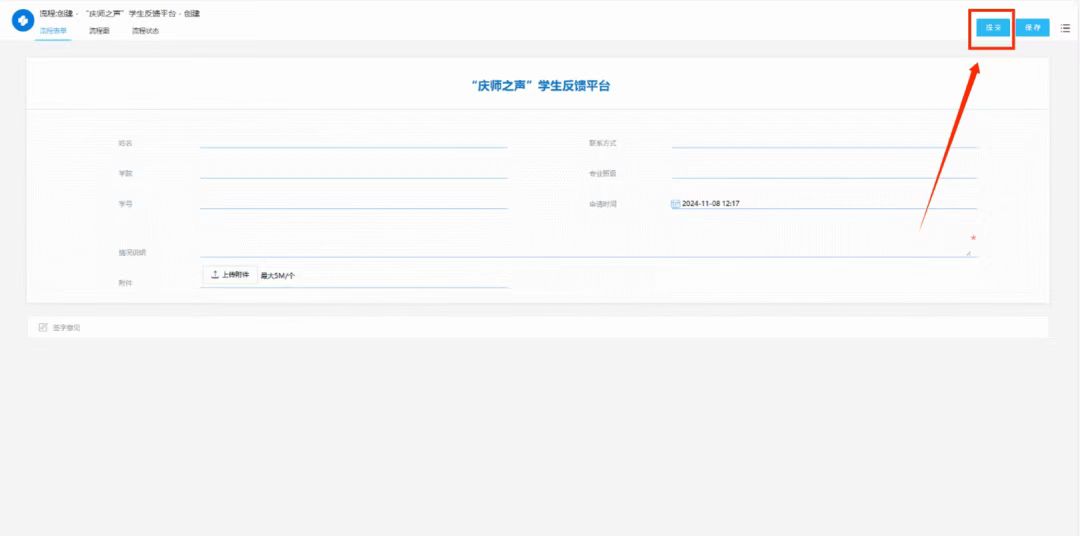Switch to the 流程表单 tab
This screenshot has width=1080, height=536.
click(54, 31)
